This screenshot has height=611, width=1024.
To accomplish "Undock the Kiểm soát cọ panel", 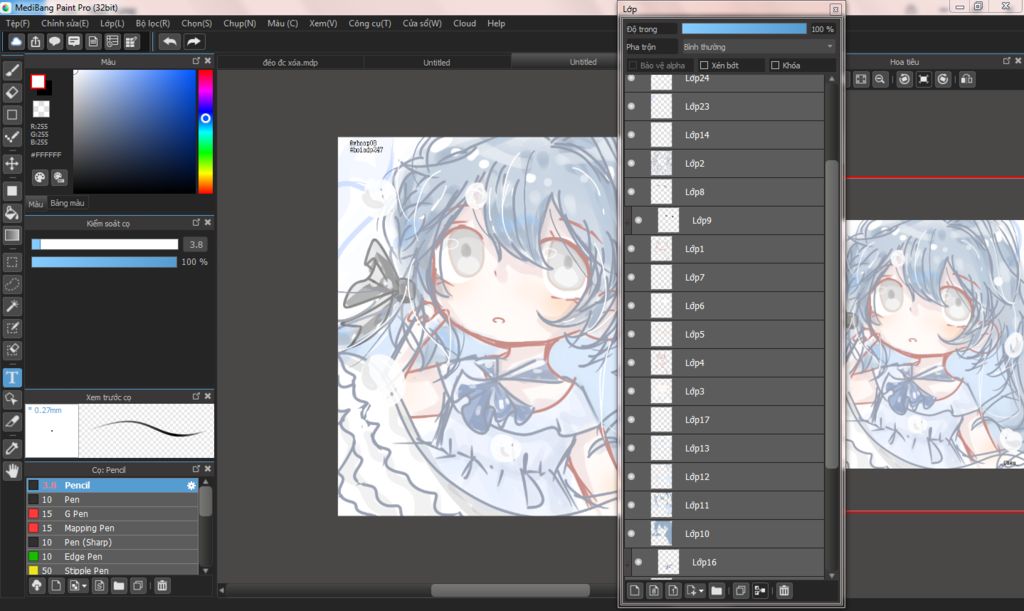I will (x=196, y=223).
